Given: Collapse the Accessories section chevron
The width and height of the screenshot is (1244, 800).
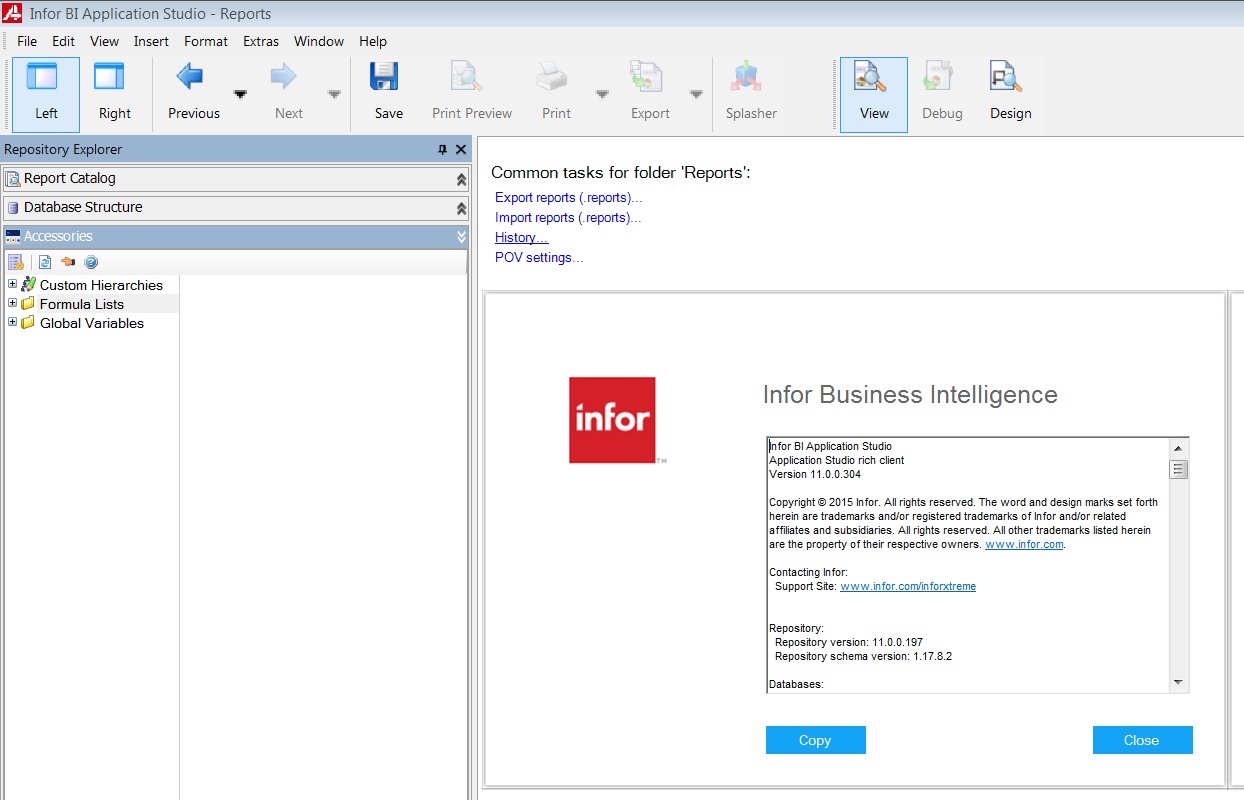Looking at the screenshot, I should [461, 237].
